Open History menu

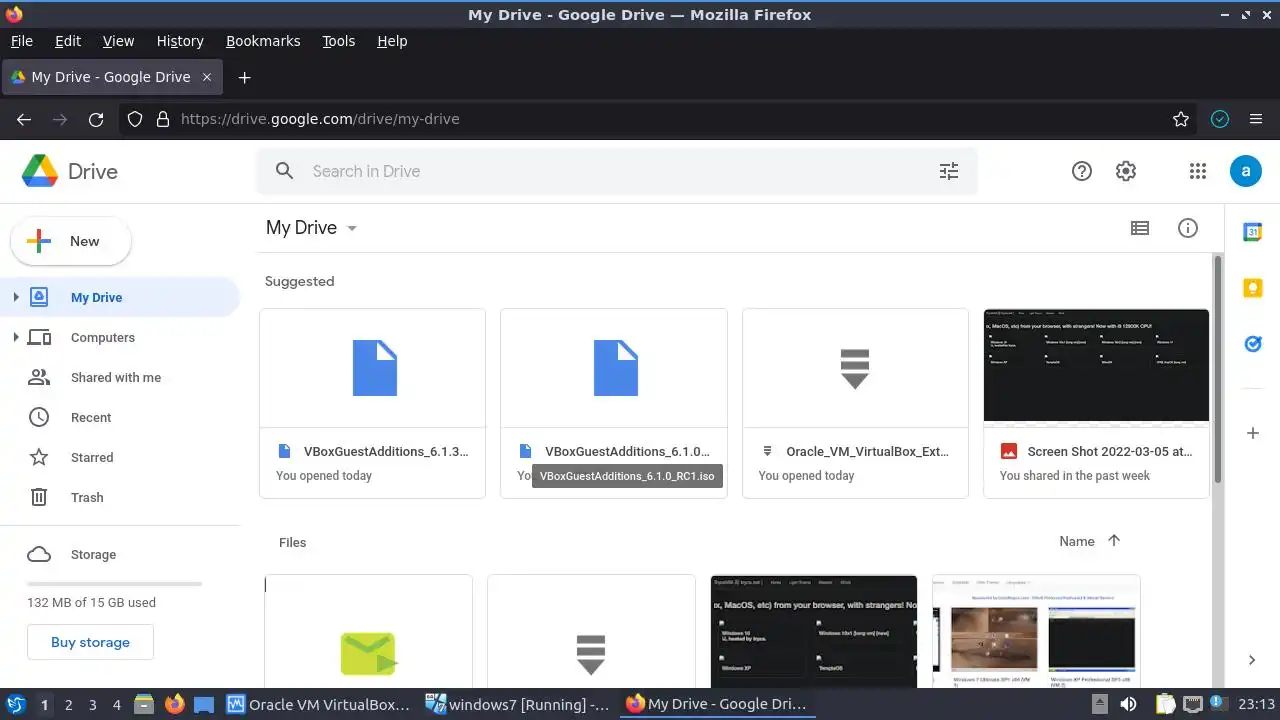[x=180, y=41]
